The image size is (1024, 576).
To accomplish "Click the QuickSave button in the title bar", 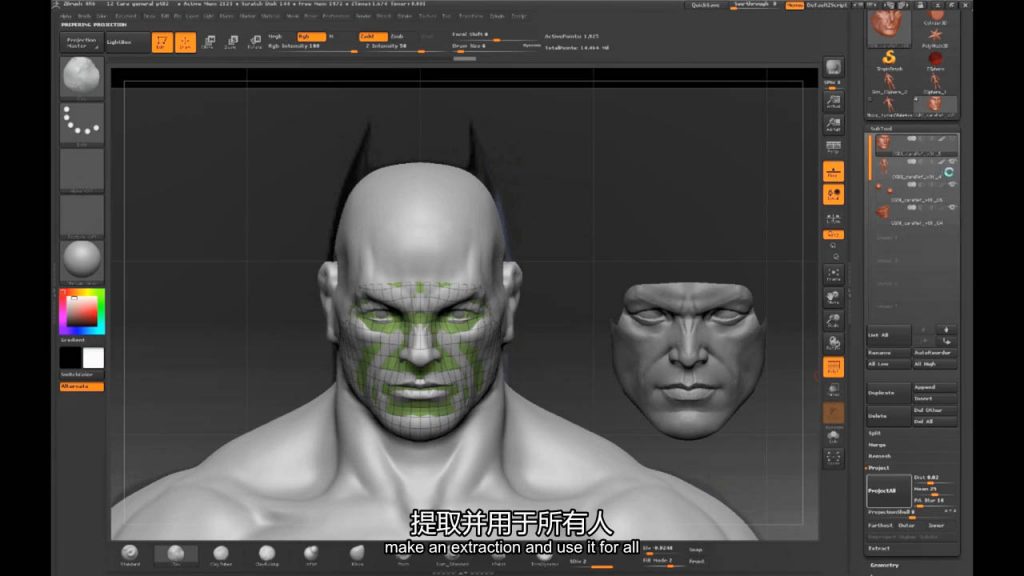I will pos(706,5).
